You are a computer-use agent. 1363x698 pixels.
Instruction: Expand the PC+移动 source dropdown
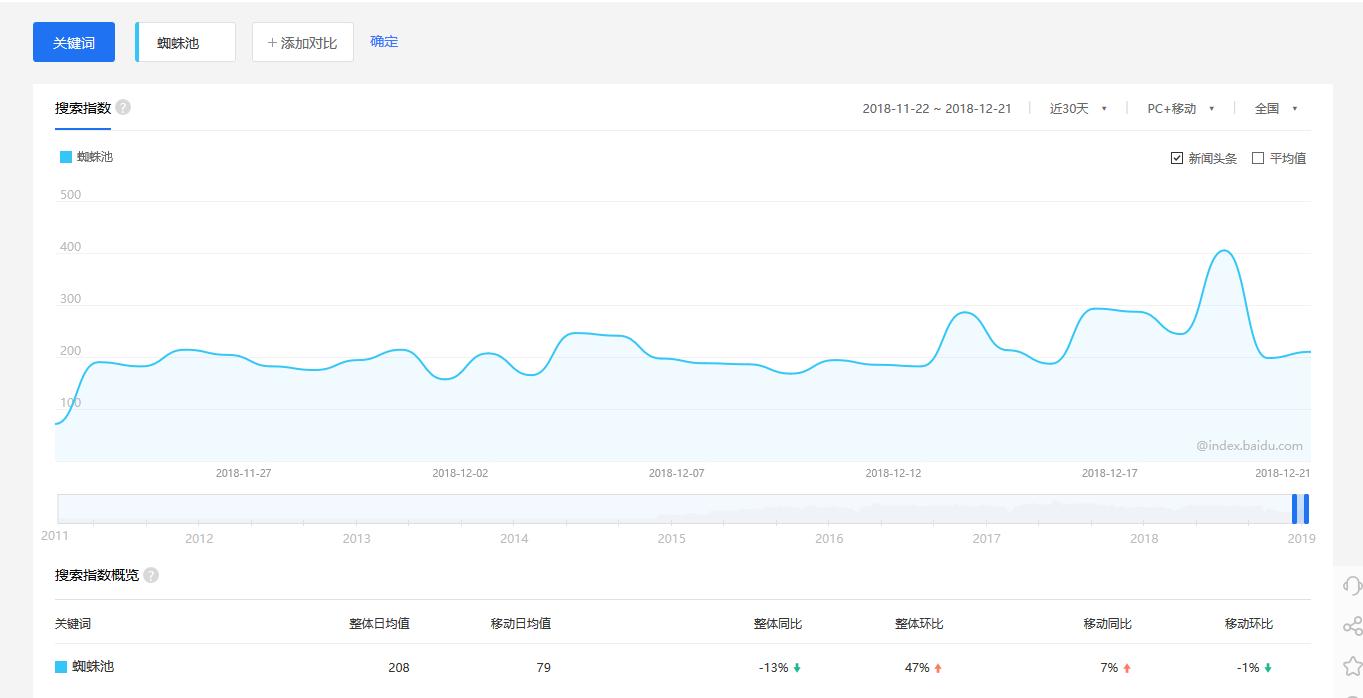[x=1181, y=109]
